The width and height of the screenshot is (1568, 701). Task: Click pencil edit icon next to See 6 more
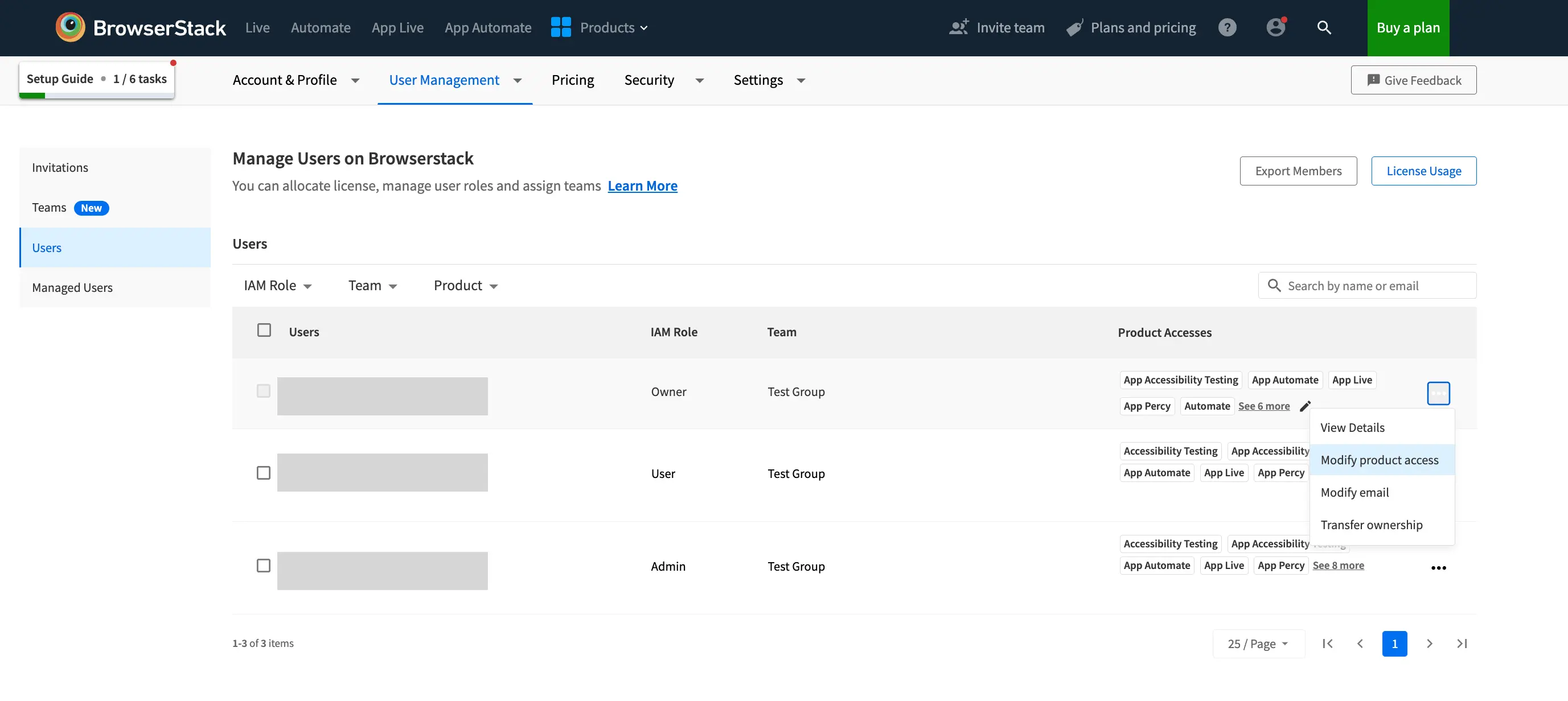1305,406
